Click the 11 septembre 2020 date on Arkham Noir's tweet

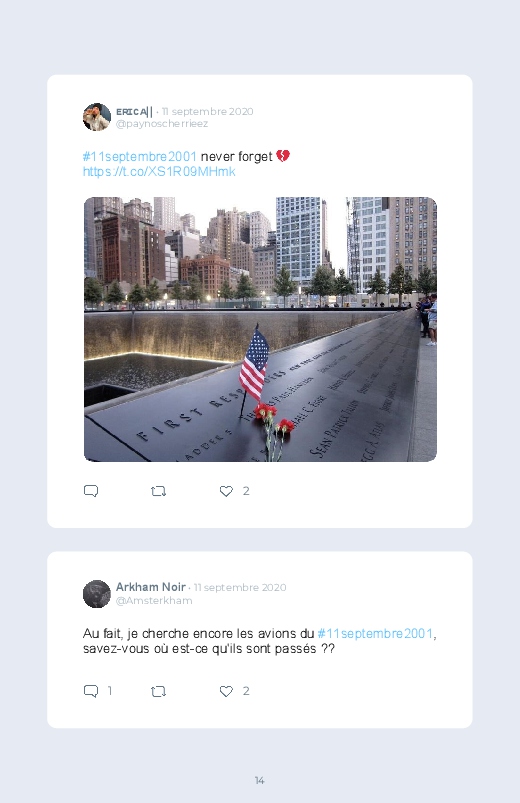[240, 587]
